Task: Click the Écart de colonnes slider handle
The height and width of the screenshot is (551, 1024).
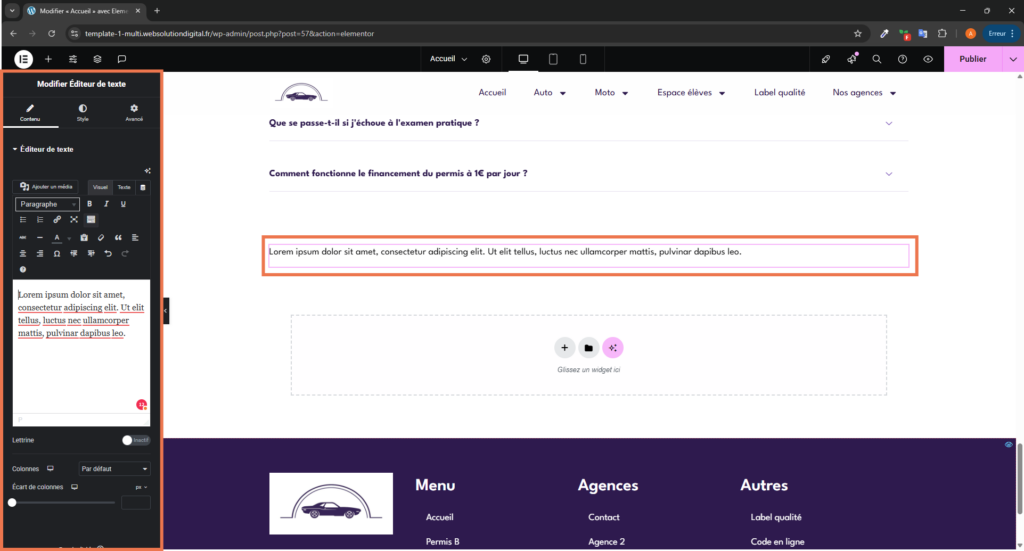Action: coord(12,502)
